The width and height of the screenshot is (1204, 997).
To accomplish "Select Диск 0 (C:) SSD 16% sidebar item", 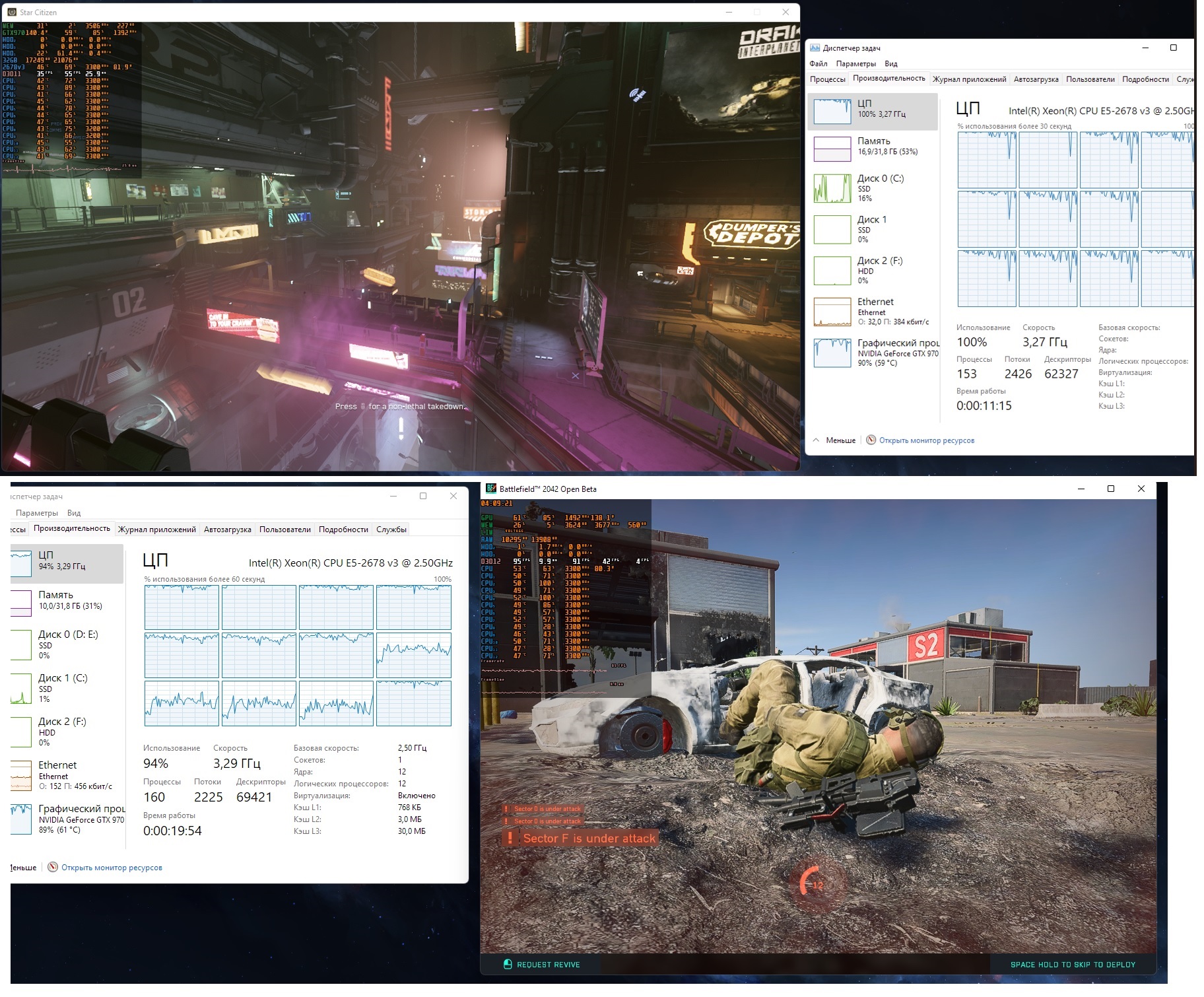I will tap(873, 188).
